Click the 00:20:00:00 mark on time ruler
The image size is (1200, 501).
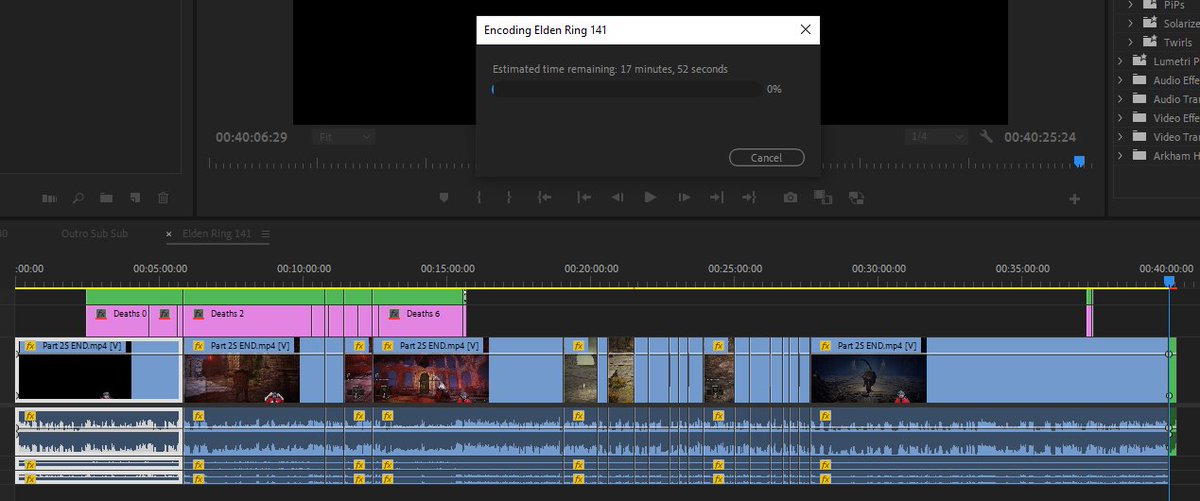tap(591, 269)
